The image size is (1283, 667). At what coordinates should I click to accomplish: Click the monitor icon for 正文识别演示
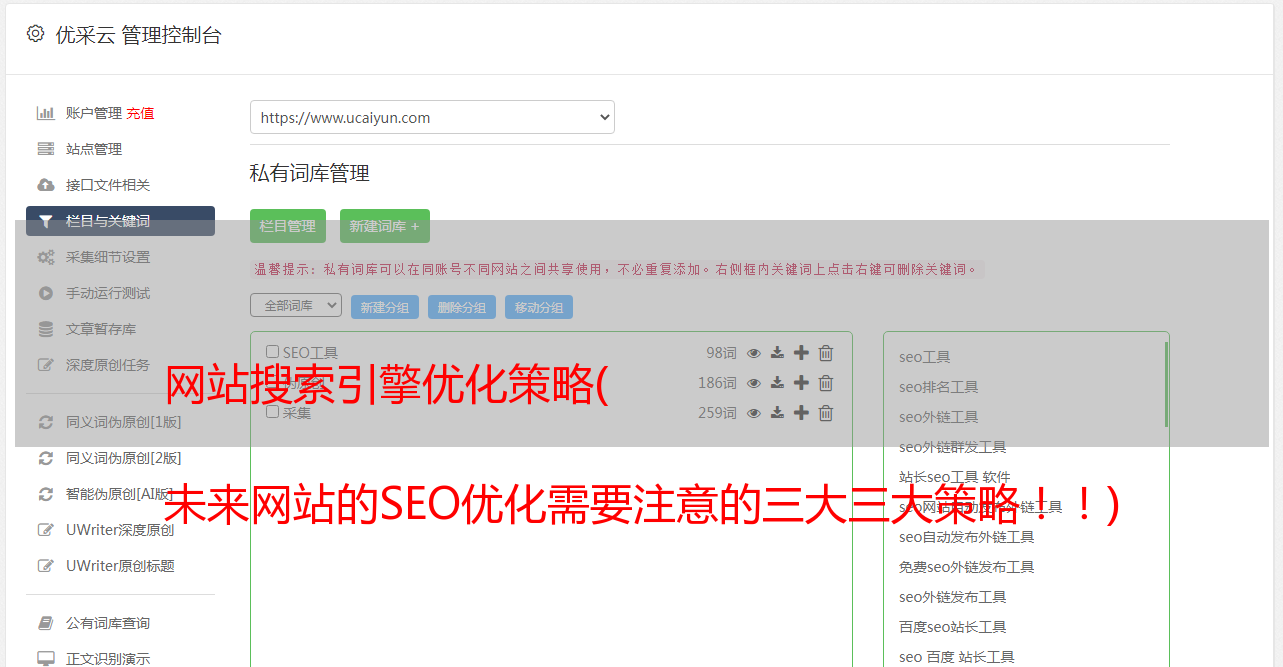(45, 659)
